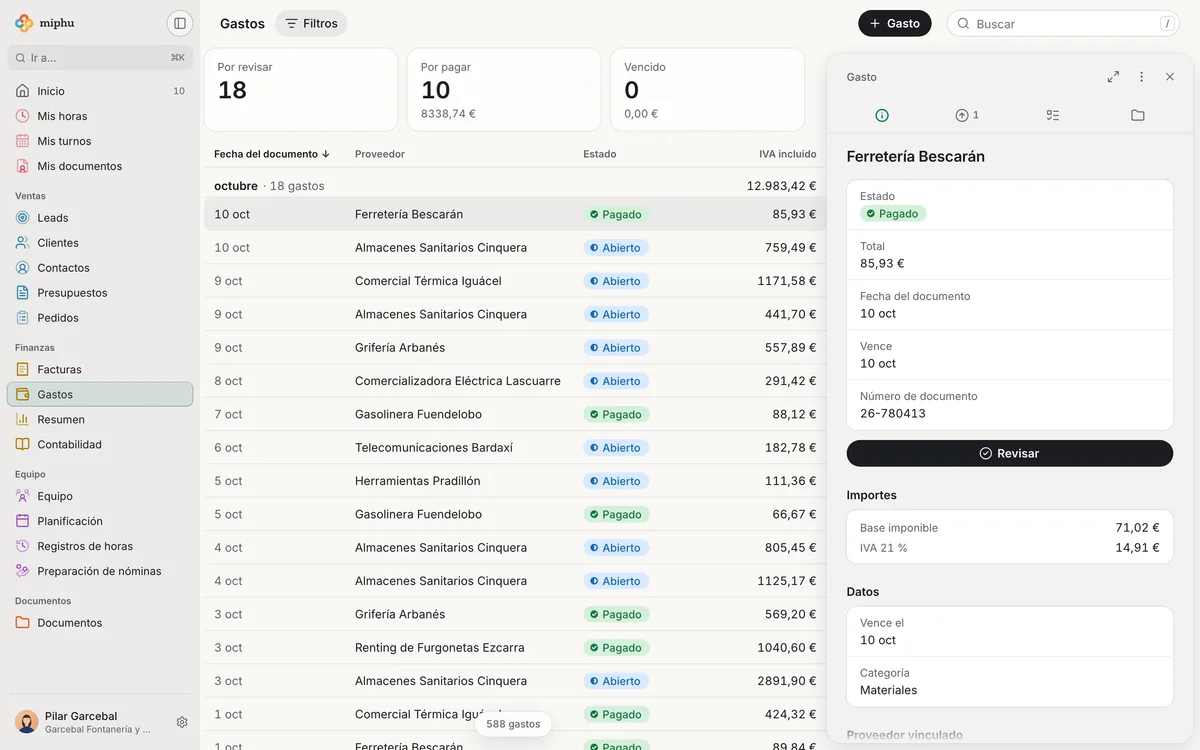Focus the Buscar search field
The width and height of the screenshot is (1200, 750).
click(x=1065, y=23)
